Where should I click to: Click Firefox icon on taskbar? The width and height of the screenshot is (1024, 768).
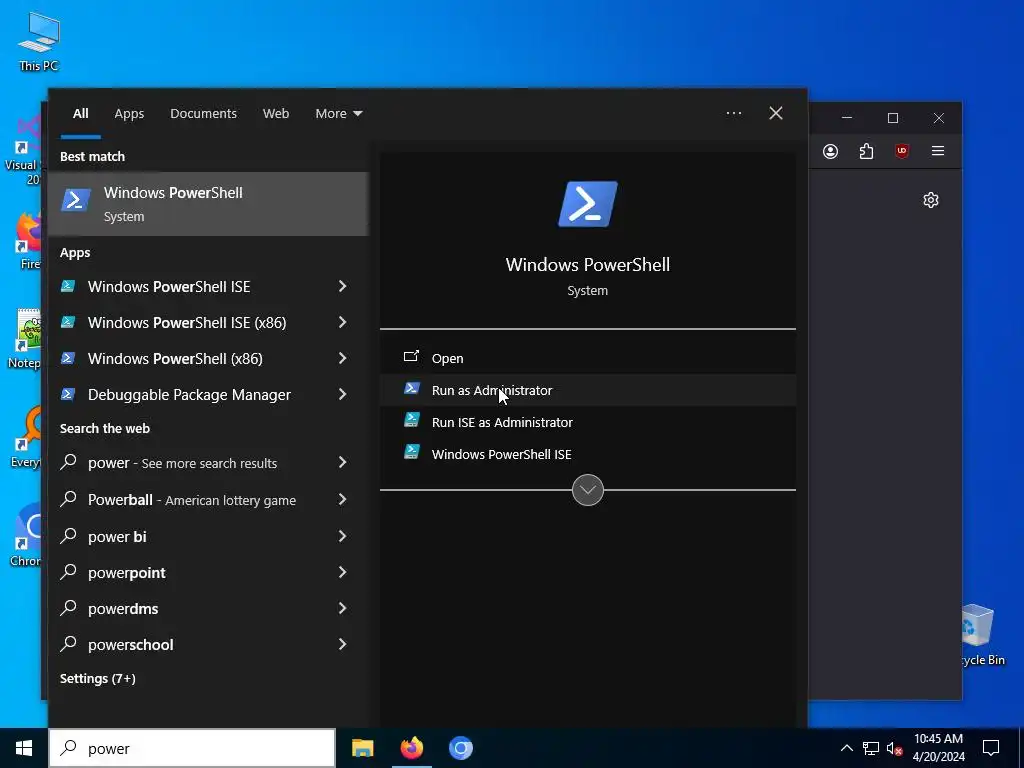[411, 748]
